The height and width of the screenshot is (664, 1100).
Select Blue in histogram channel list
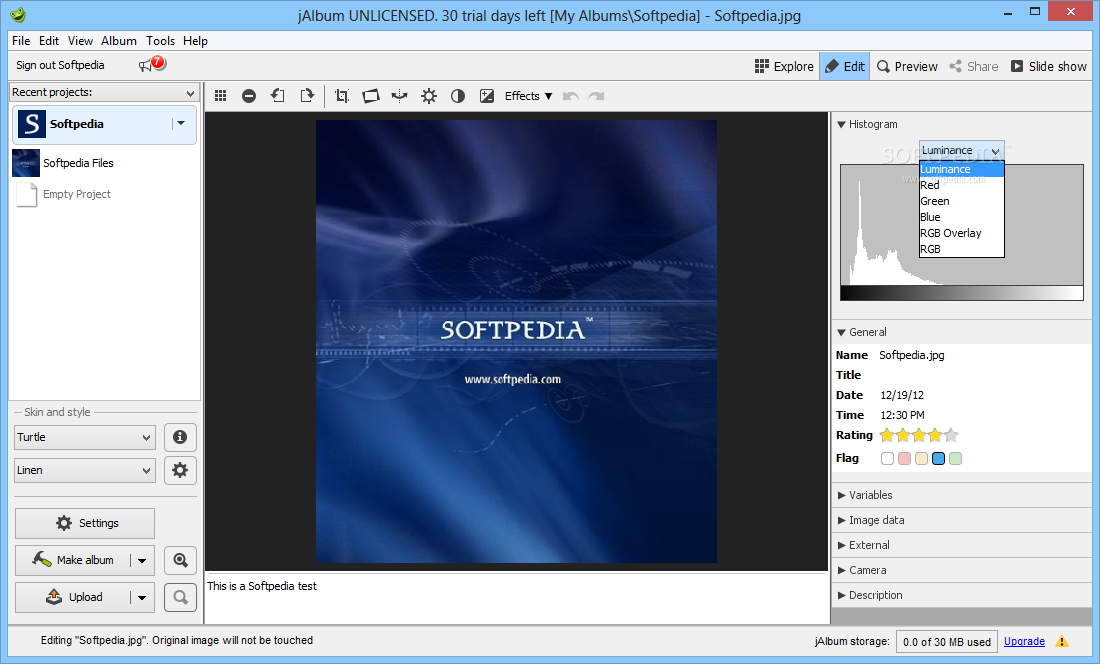click(962, 217)
